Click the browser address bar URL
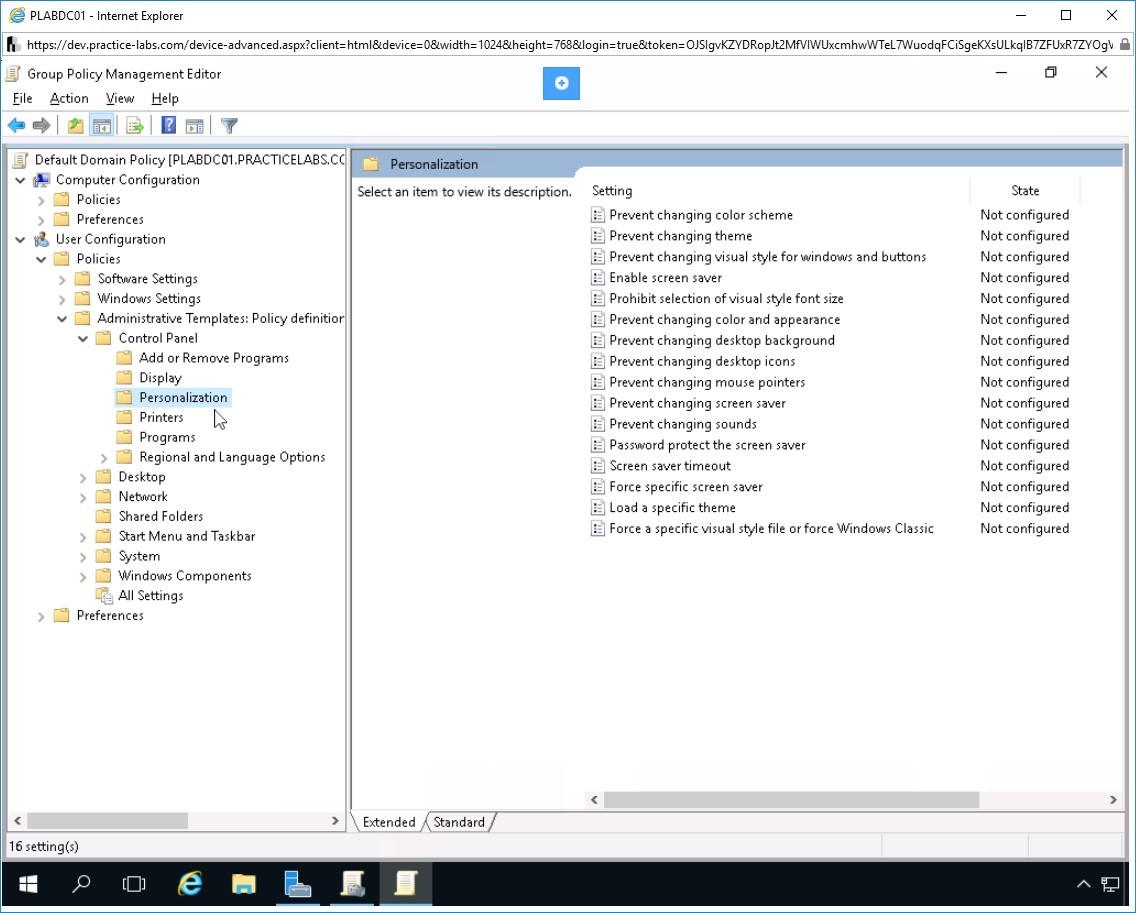Image resolution: width=1136 pixels, height=913 pixels. click(569, 45)
